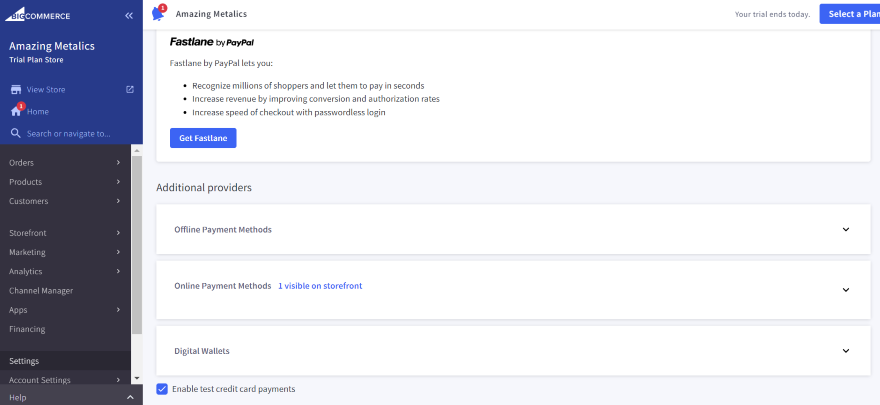Expand the Orders menu chevron
Image resolution: width=880 pixels, height=405 pixels.
[118, 163]
